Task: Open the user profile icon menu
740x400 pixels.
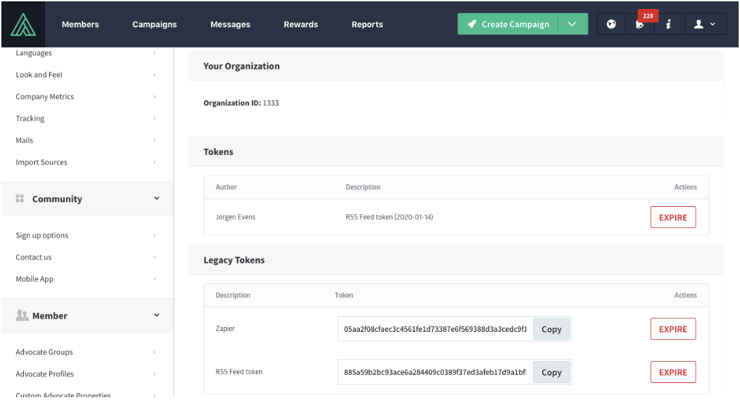Action: click(704, 24)
